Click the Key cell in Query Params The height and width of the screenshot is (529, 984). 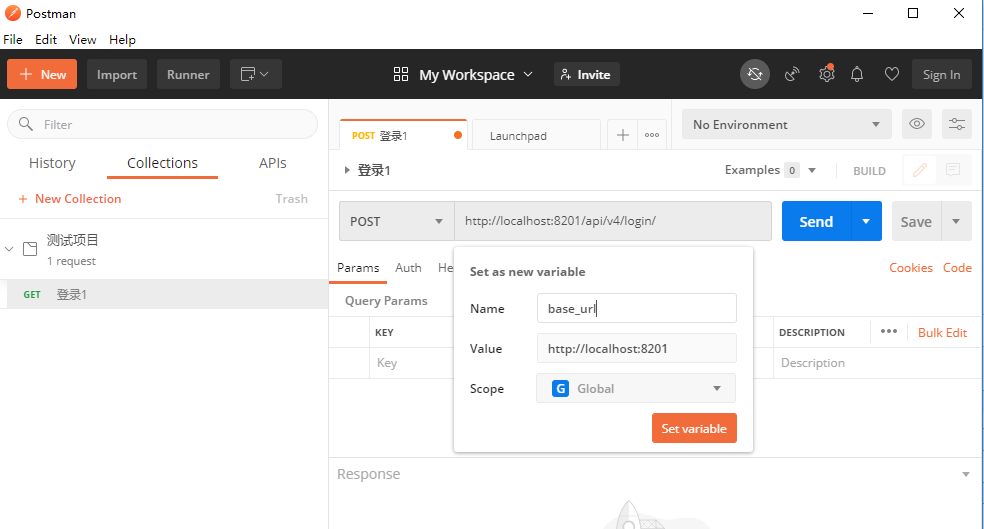[x=411, y=363]
